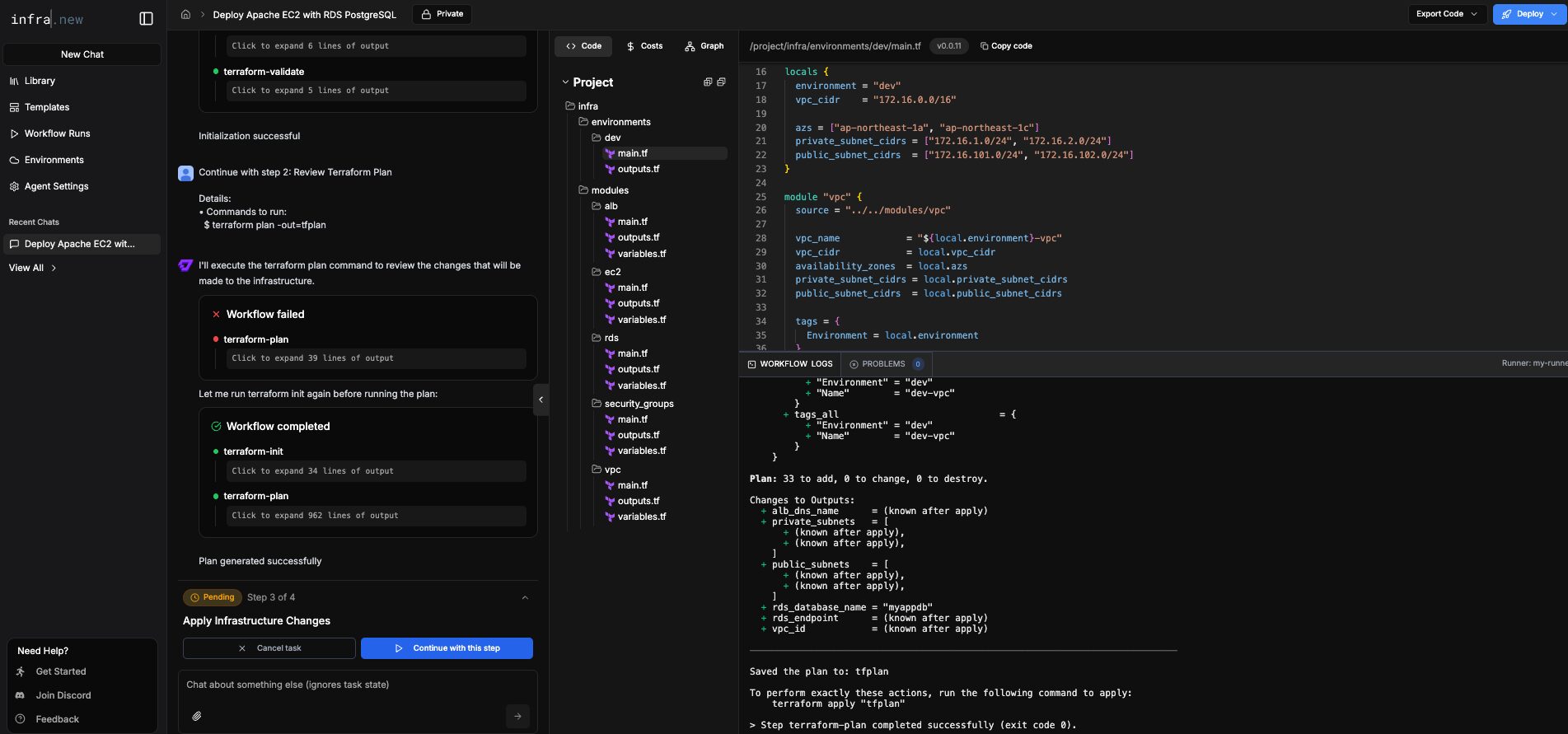Collapse the vpc module folder
Image resolution: width=1568 pixels, height=734 pixels.
click(x=606, y=470)
